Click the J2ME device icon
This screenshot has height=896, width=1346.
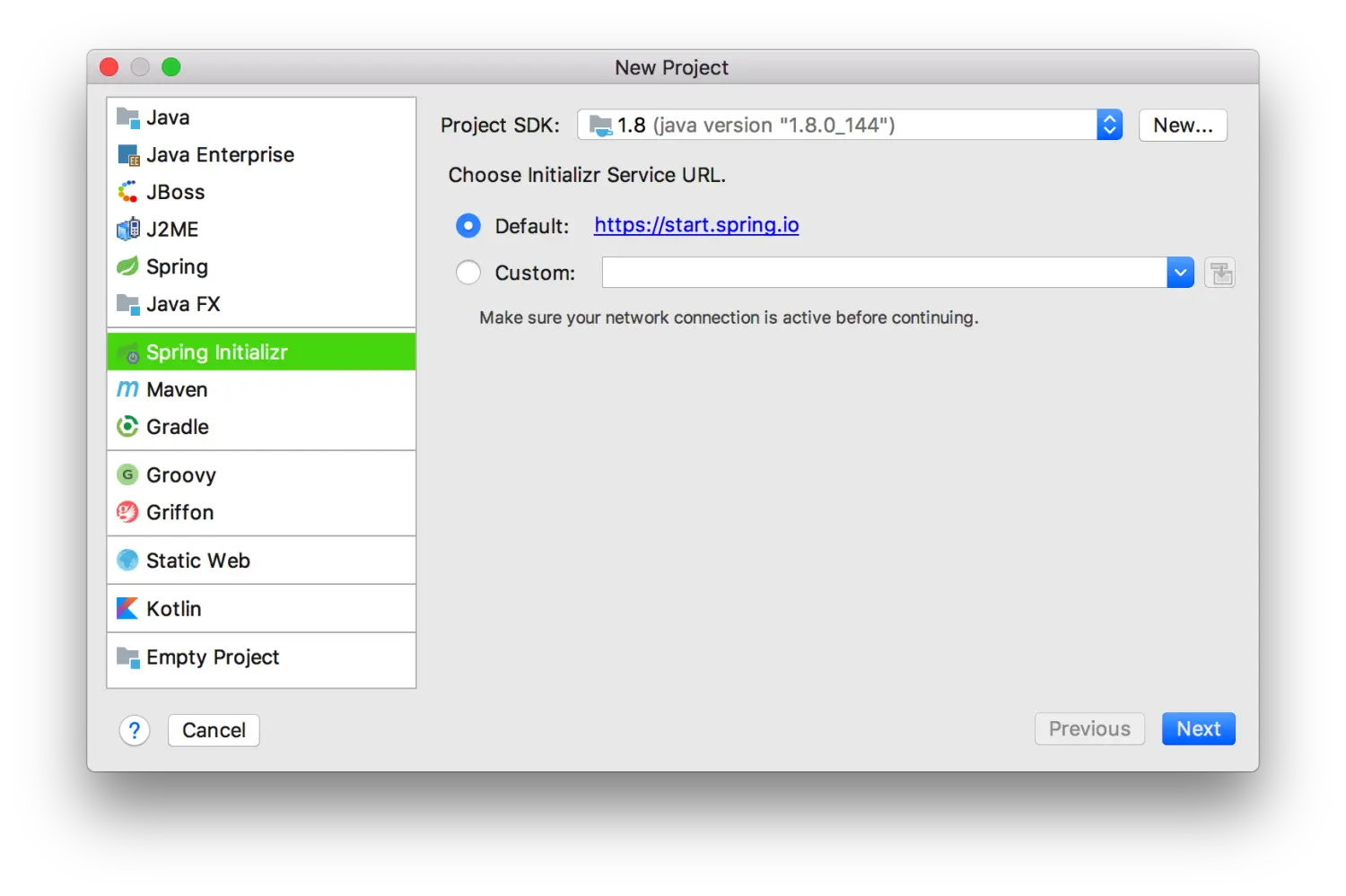128,230
